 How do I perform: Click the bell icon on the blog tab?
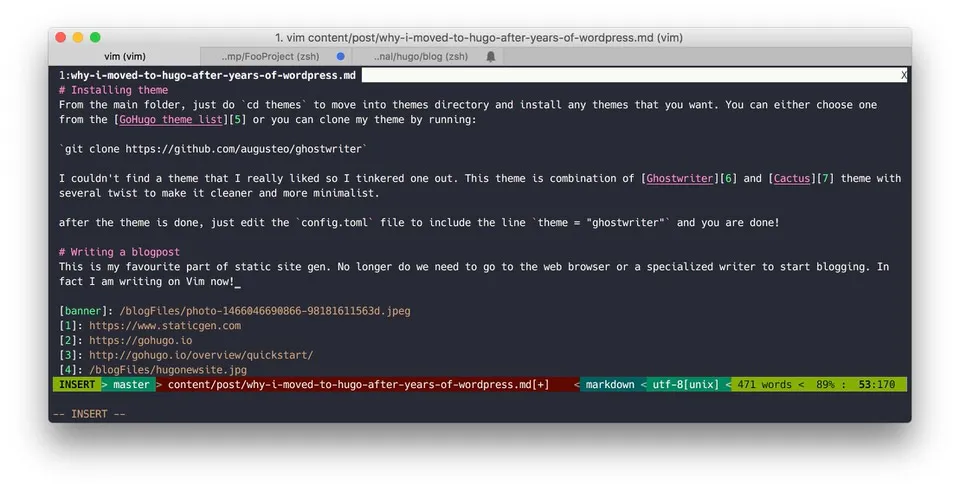coord(490,56)
